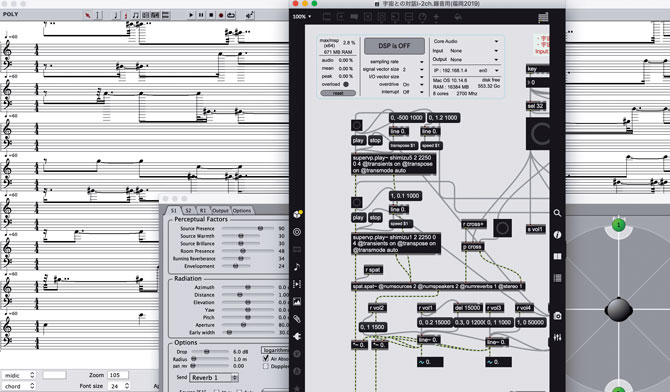
Task: Stop playback in the POLY editor toolbar
Action: [211, 15]
